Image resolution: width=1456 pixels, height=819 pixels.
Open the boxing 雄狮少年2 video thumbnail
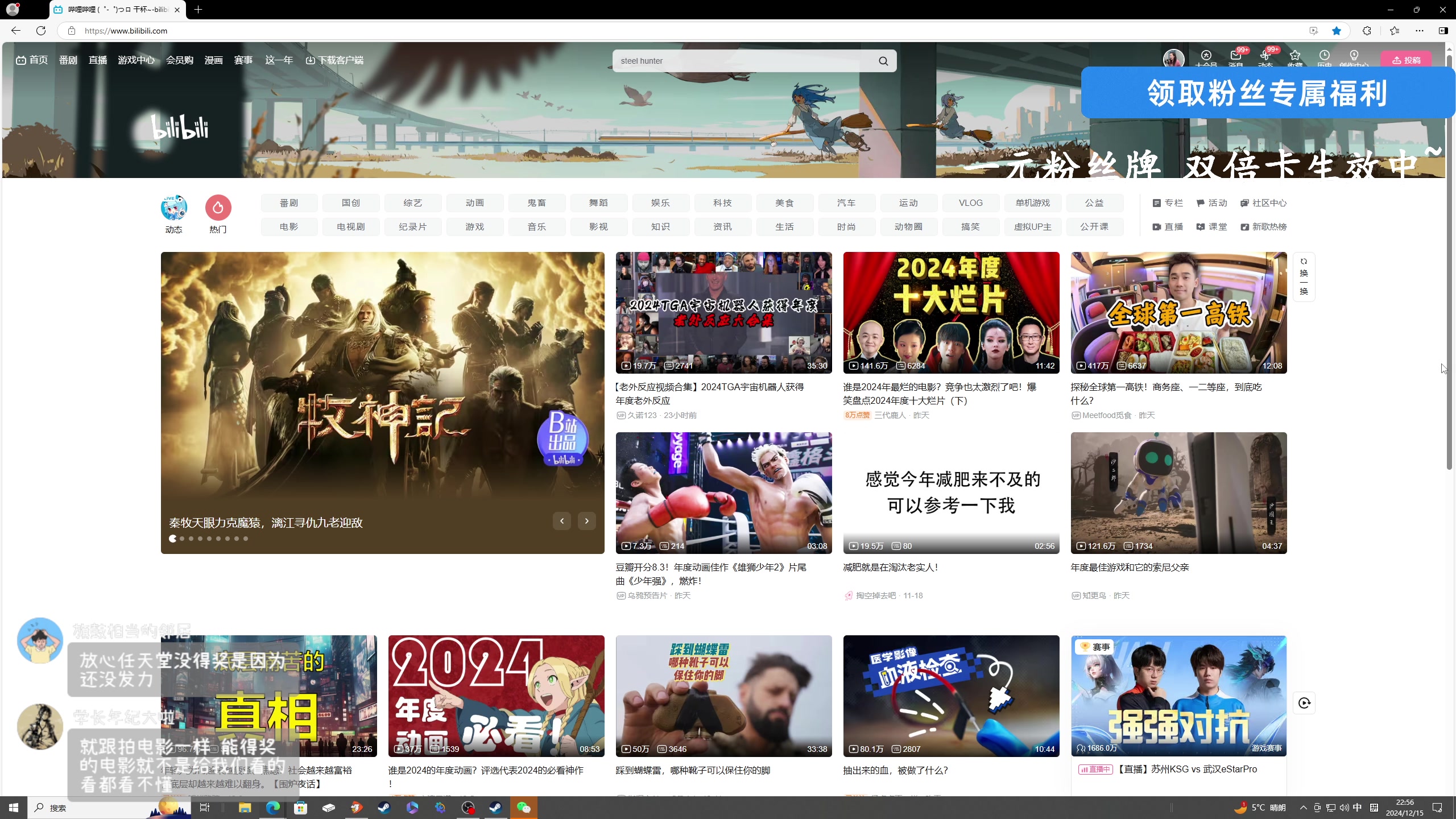pos(723,493)
